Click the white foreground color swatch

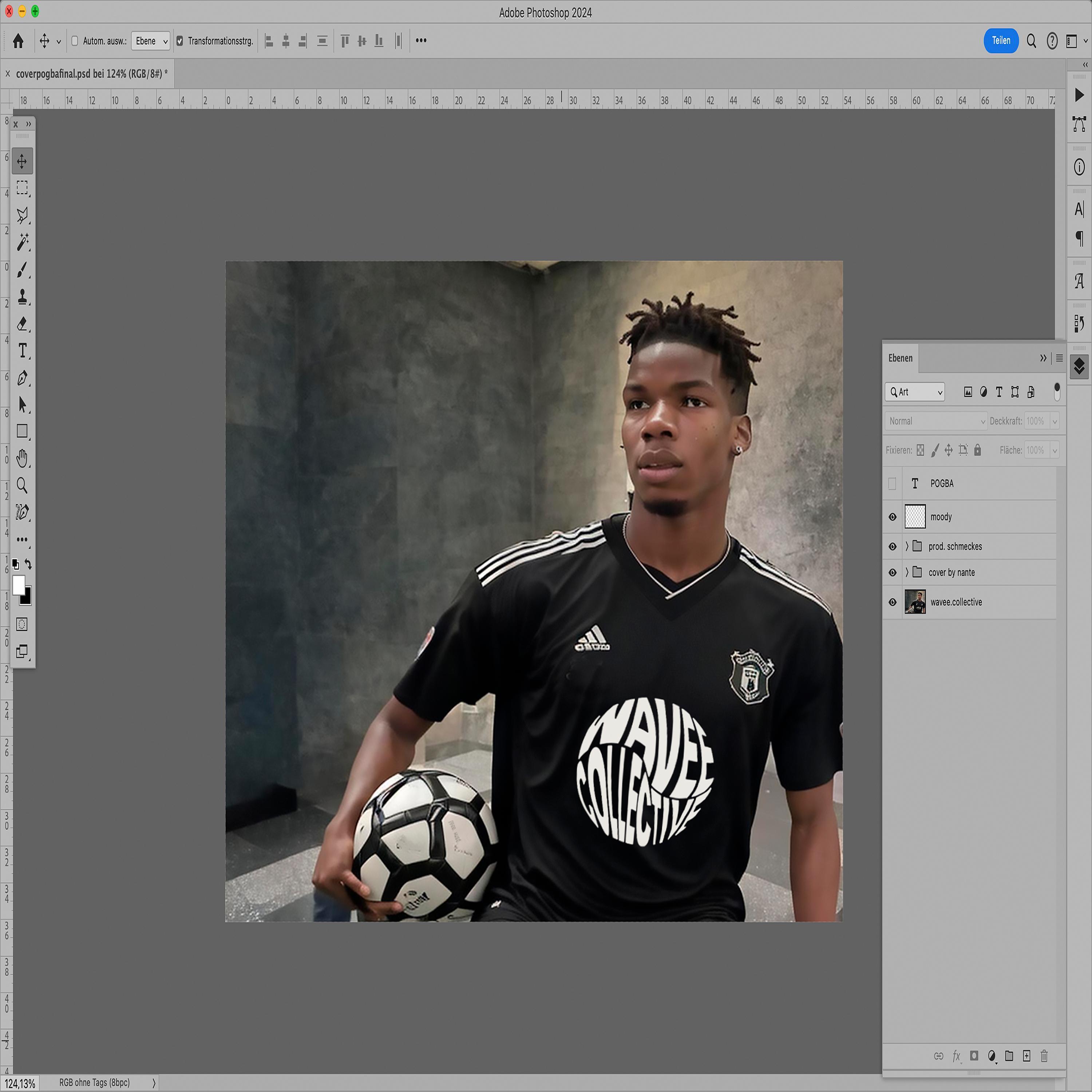click(18, 585)
